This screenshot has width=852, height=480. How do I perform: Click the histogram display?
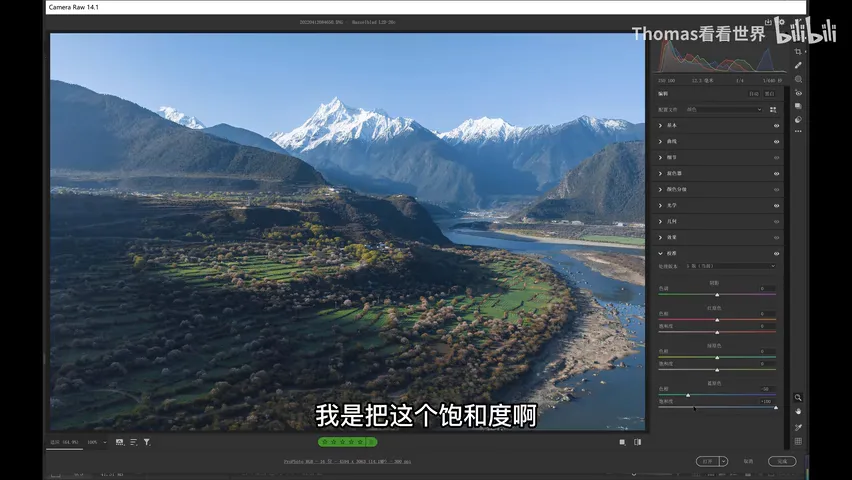pyautogui.click(x=719, y=57)
